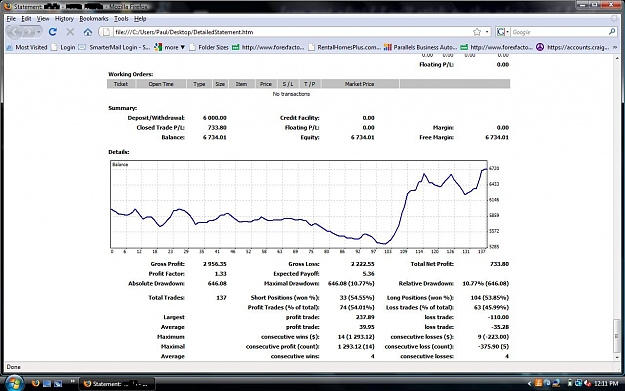The height and width of the screenshot is (391, 625).
Task: Open SmarterMail Login bookmark
Action: point(114,47)
